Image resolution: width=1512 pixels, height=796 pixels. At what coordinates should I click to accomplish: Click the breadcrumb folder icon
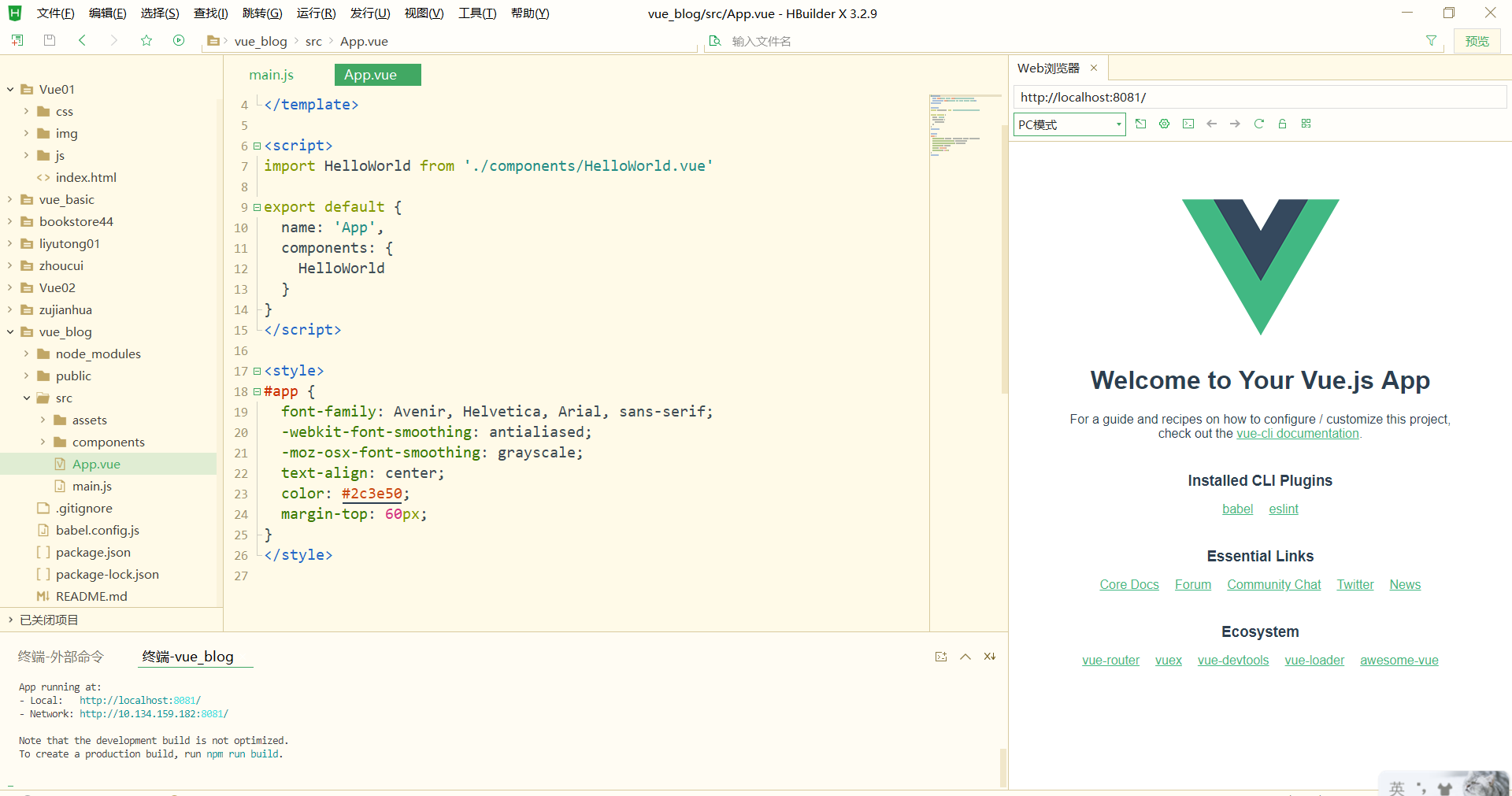point(213,41)
